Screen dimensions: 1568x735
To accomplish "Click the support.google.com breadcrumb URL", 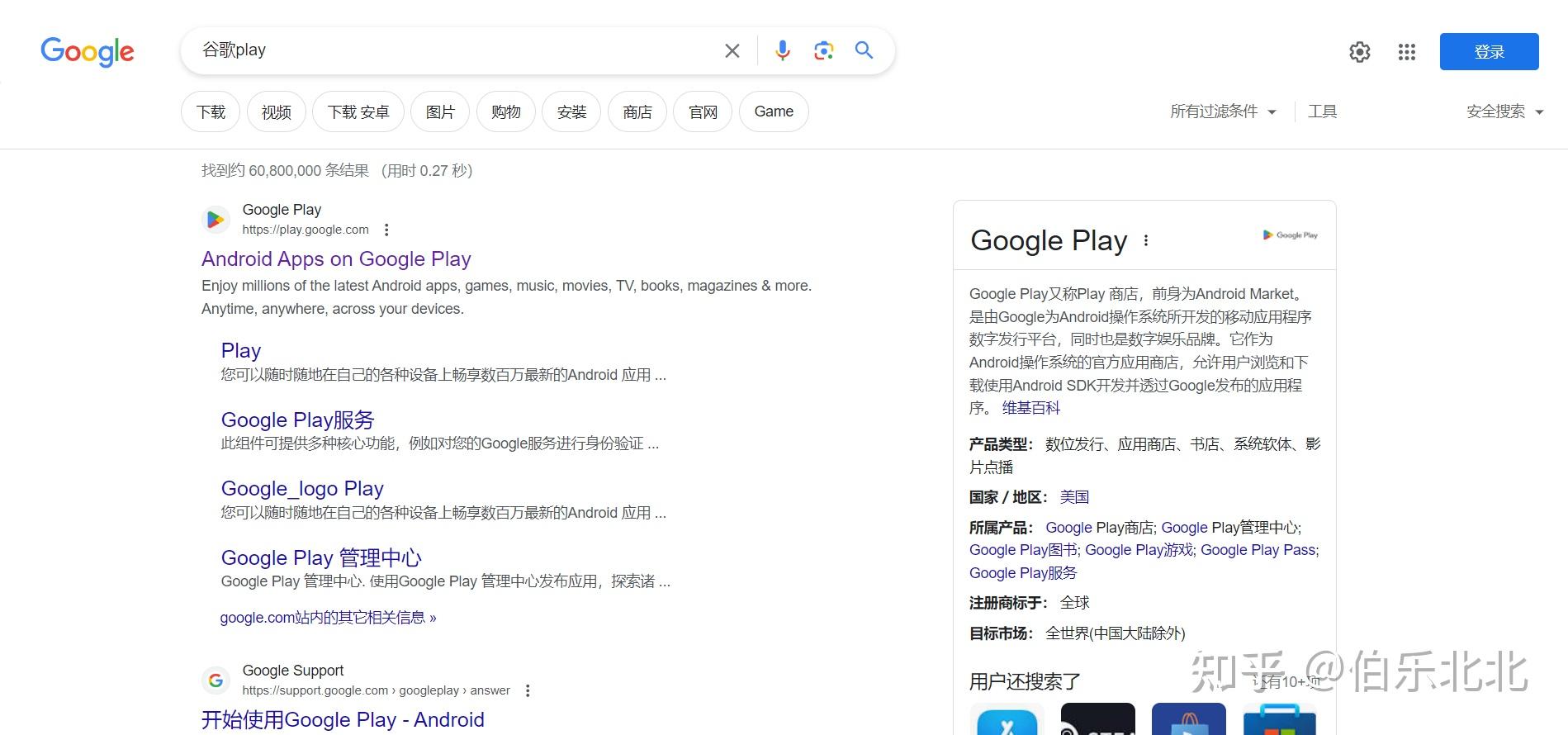I will [x=376, y=690].
